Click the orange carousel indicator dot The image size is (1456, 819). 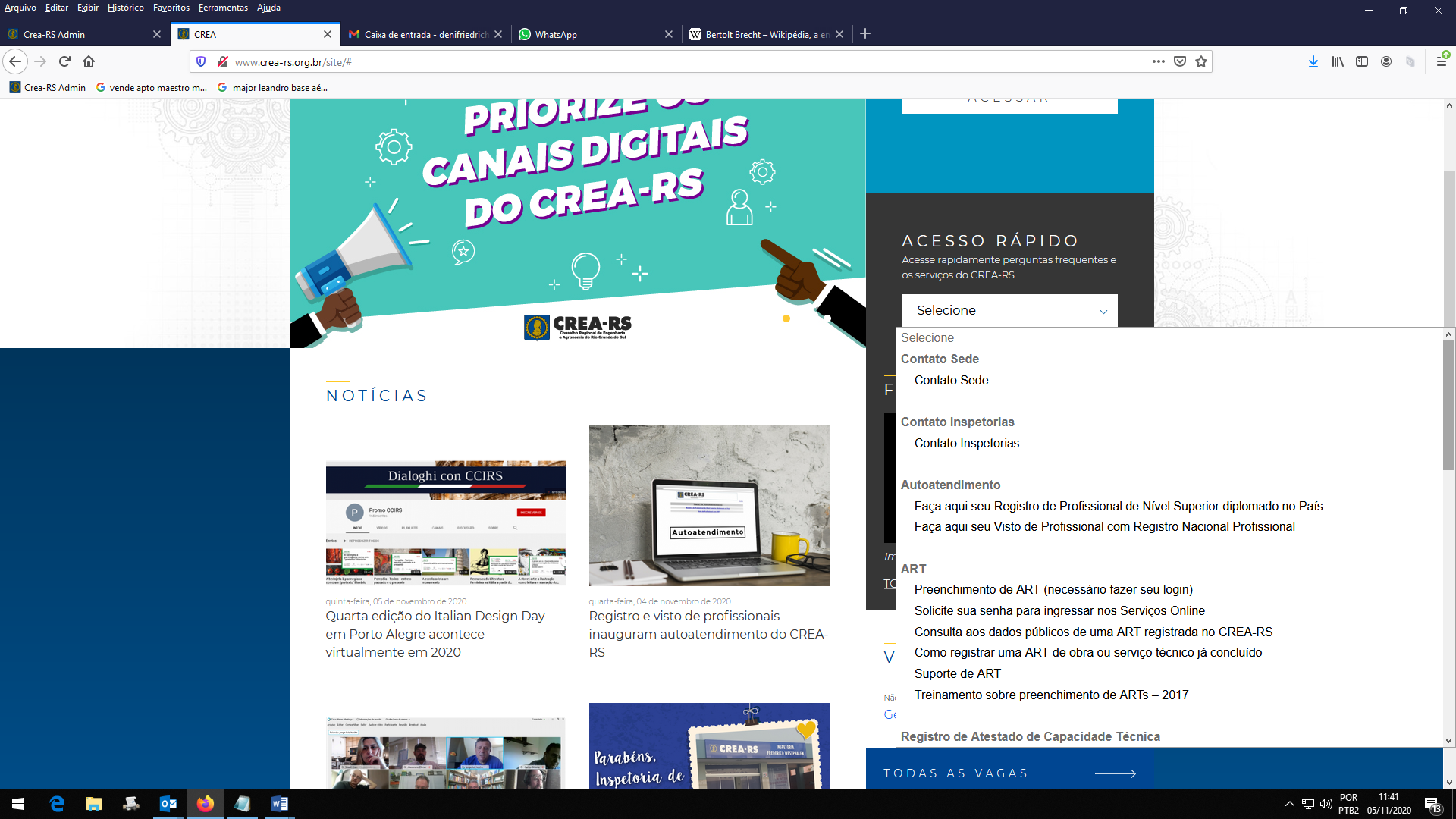point(786,318)
